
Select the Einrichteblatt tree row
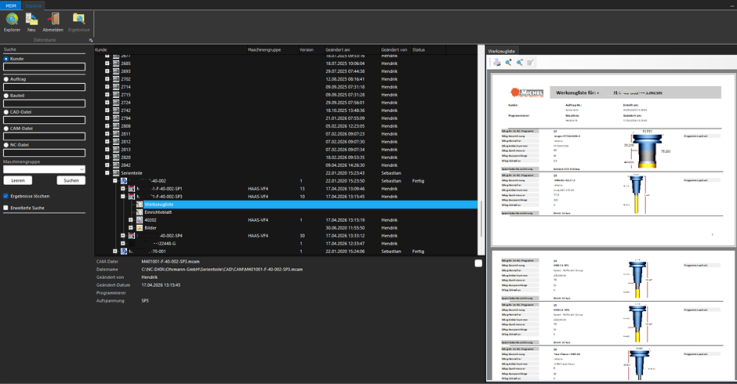tap(158, 212)
